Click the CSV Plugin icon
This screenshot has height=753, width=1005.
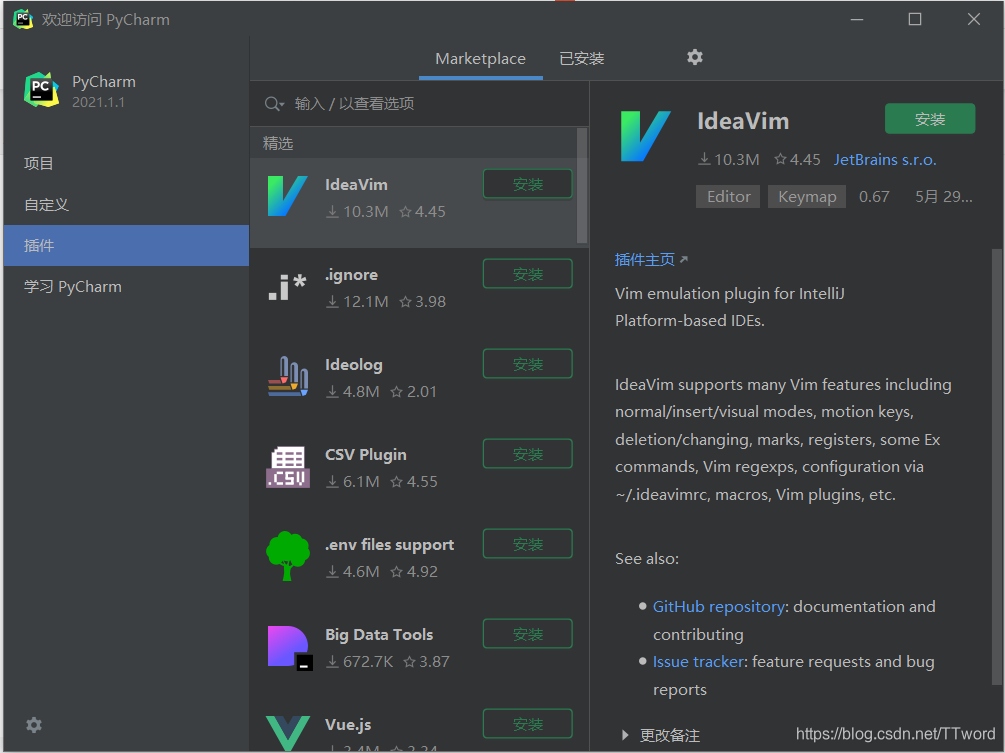[288, 467]
